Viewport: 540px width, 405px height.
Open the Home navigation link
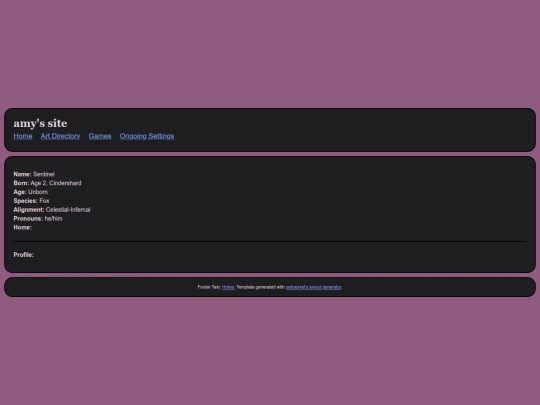click(23, 136)
